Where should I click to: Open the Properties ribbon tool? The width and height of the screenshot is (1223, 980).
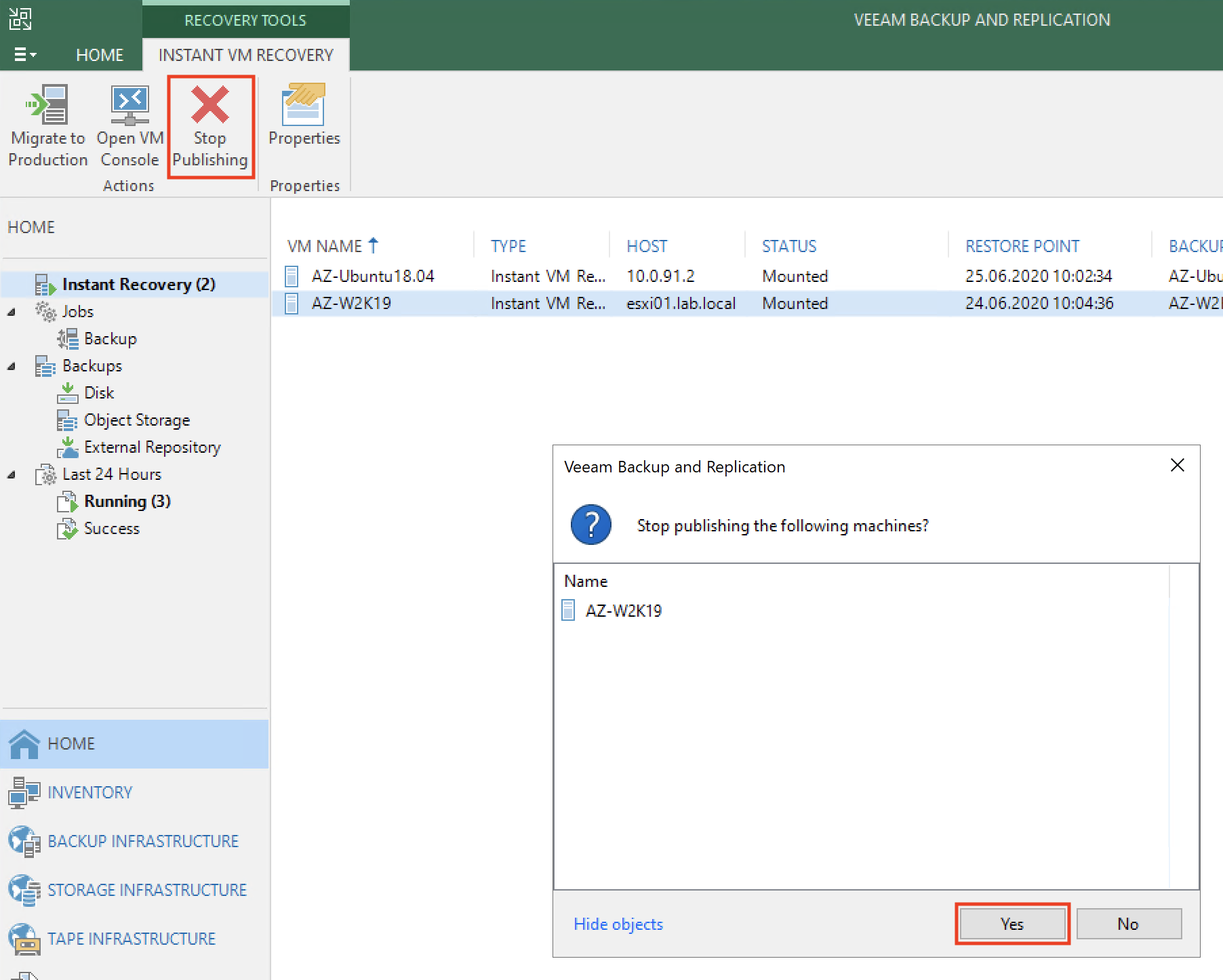(304, 115)
